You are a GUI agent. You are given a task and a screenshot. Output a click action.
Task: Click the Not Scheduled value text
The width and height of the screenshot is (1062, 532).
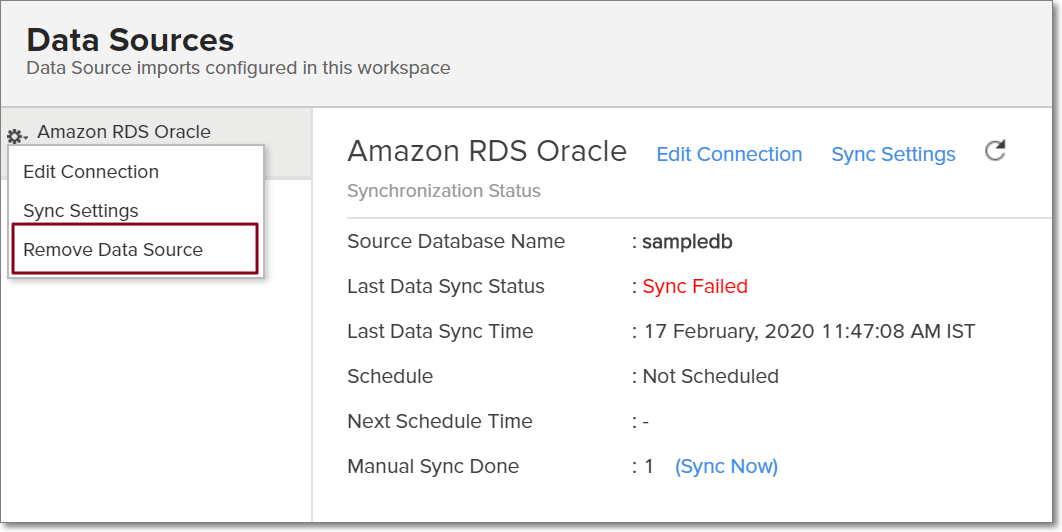(710, 377)
